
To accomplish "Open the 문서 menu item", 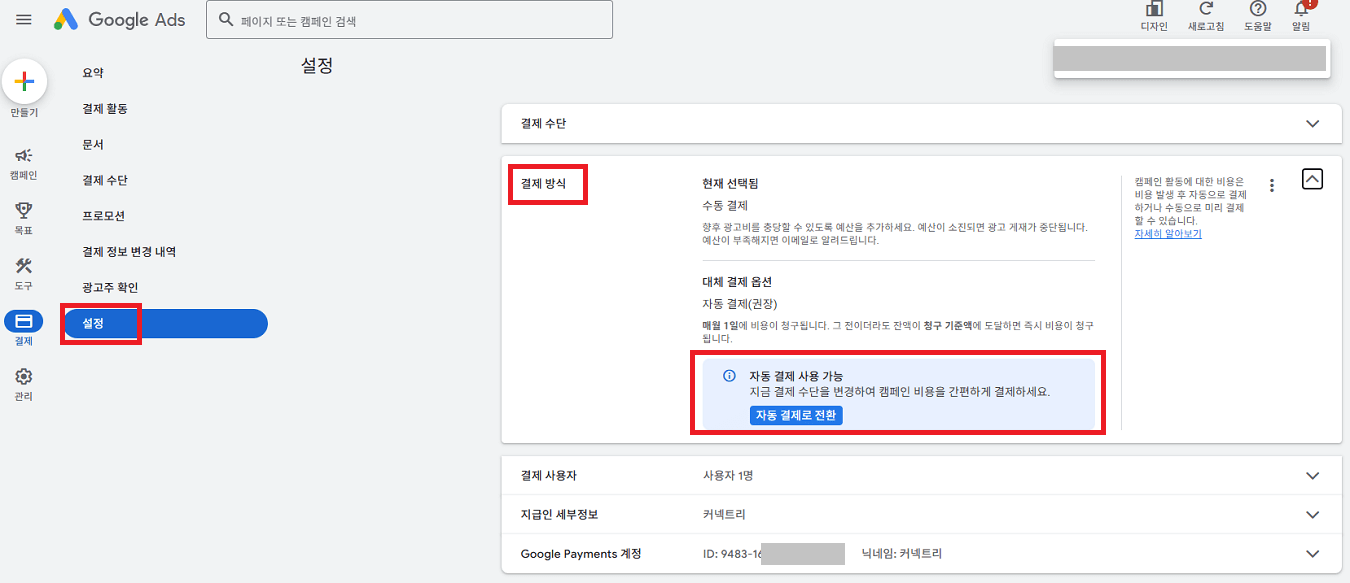I will pos(93,145).
